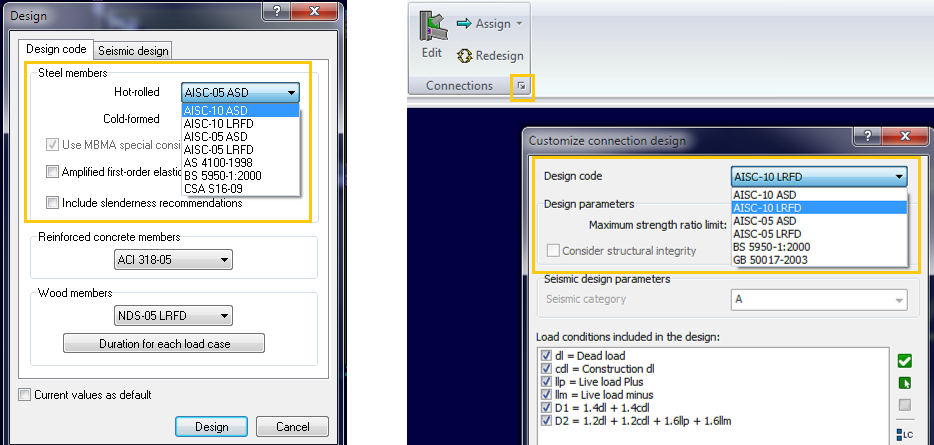Image resolution: width=934 pixels, height=445 pixels.
Task: Select AISC-10 LRFD in connection code list
Action: pos(819,208)
